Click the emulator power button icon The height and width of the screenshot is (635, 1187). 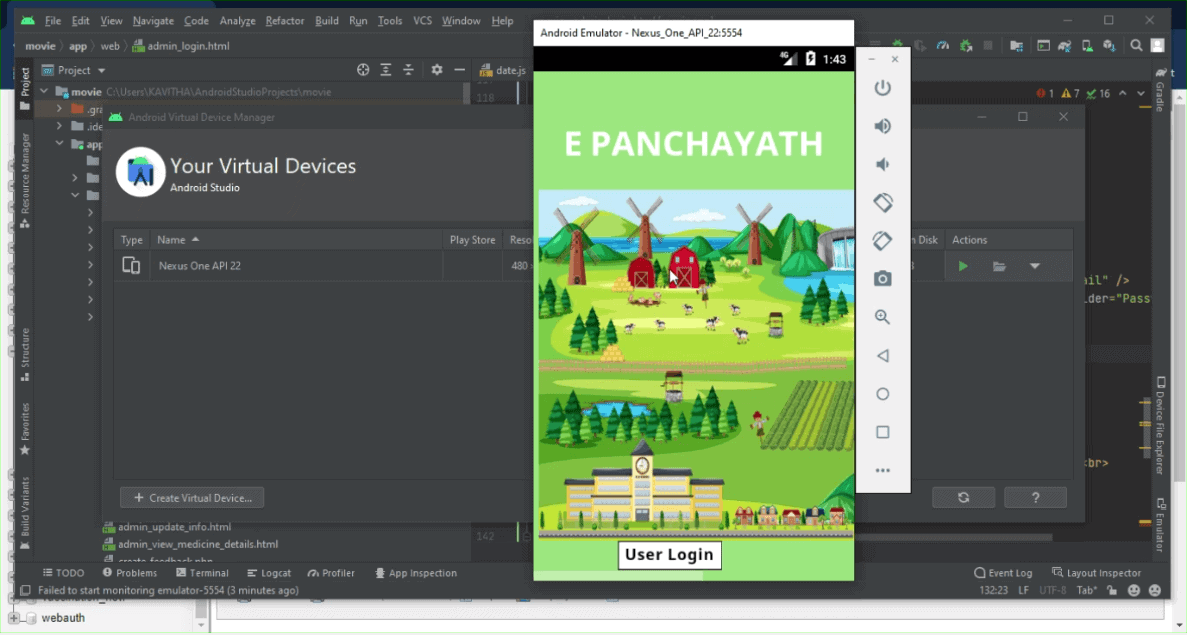point(882,88)
